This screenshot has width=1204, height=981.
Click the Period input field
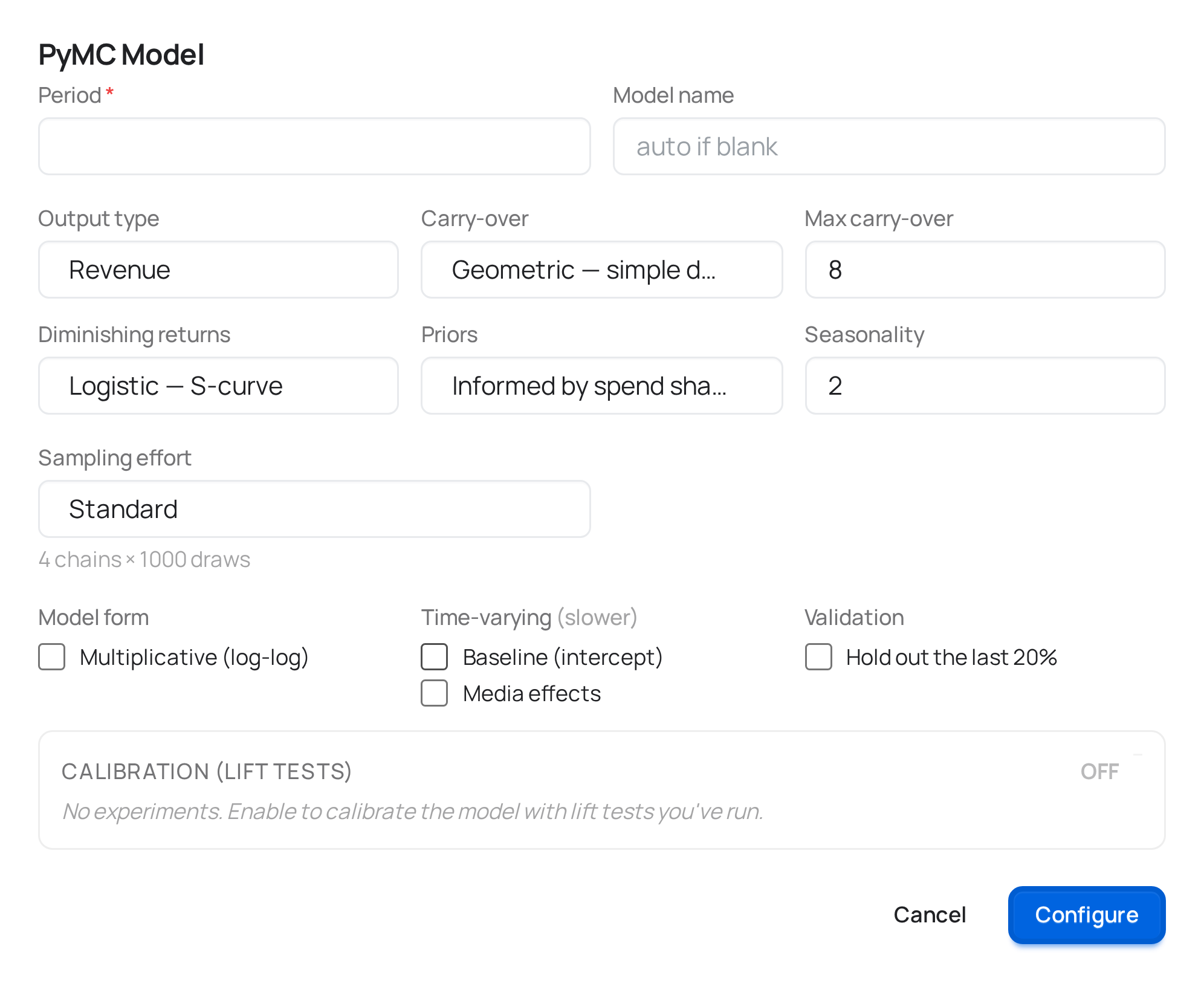tap(314, 146)
